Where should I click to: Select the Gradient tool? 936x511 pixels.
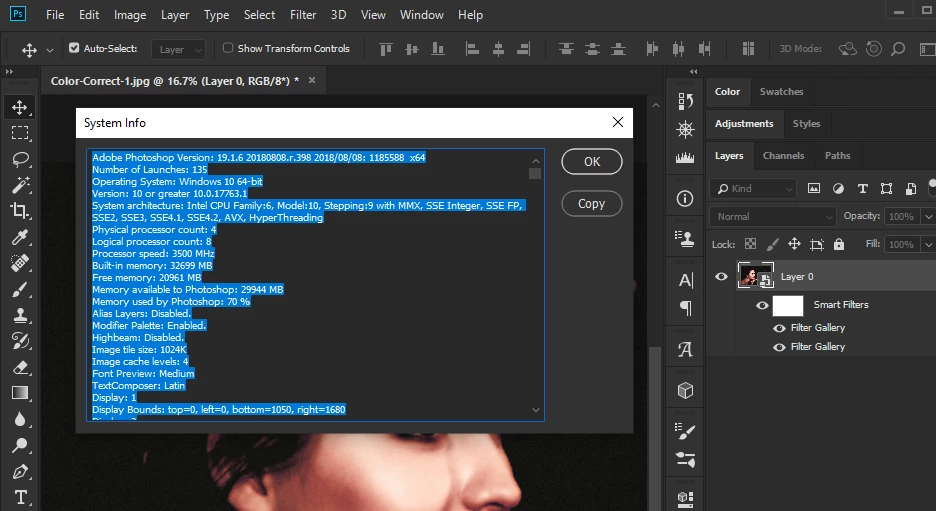coord(20,393)
